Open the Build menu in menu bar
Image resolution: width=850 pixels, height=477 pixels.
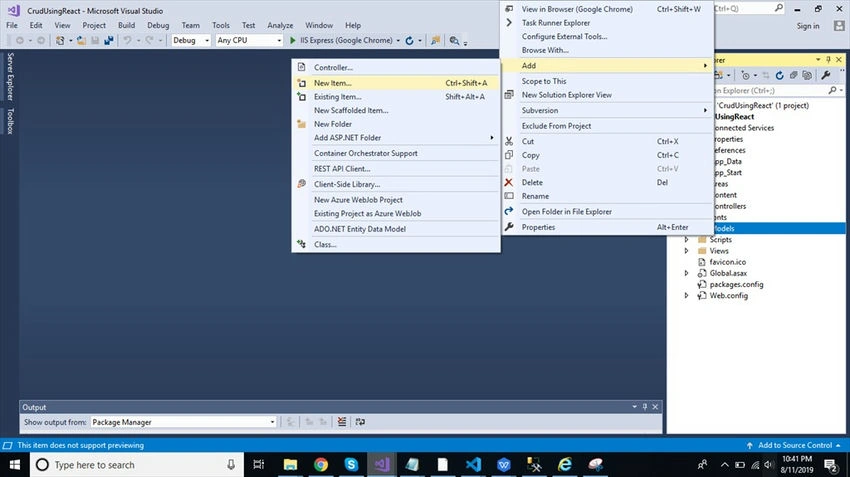coord(126,25)
